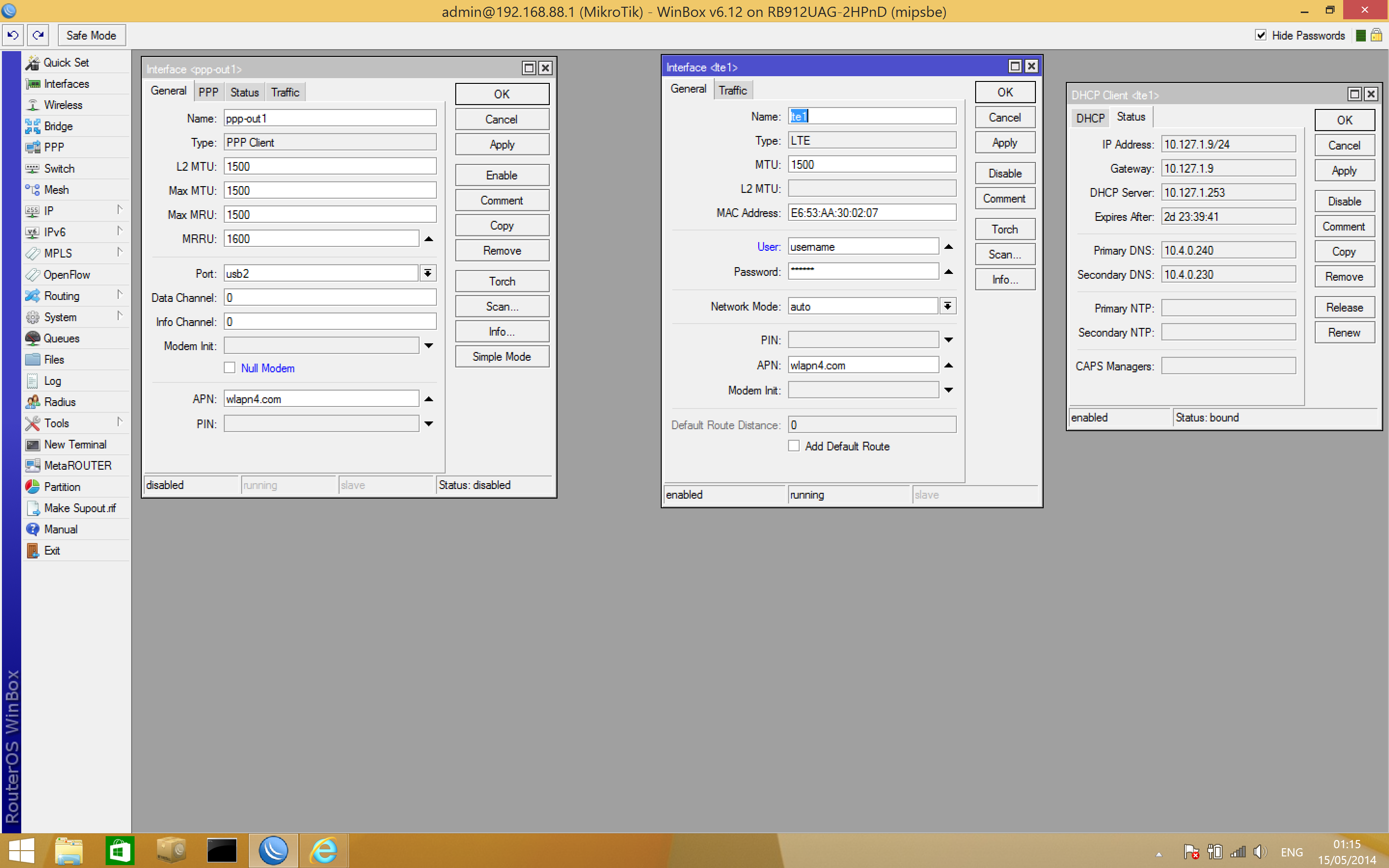Open Internet Explorer from the taskbar
The height and width of the screenshot is (868, 1389).
pos(324,850)
